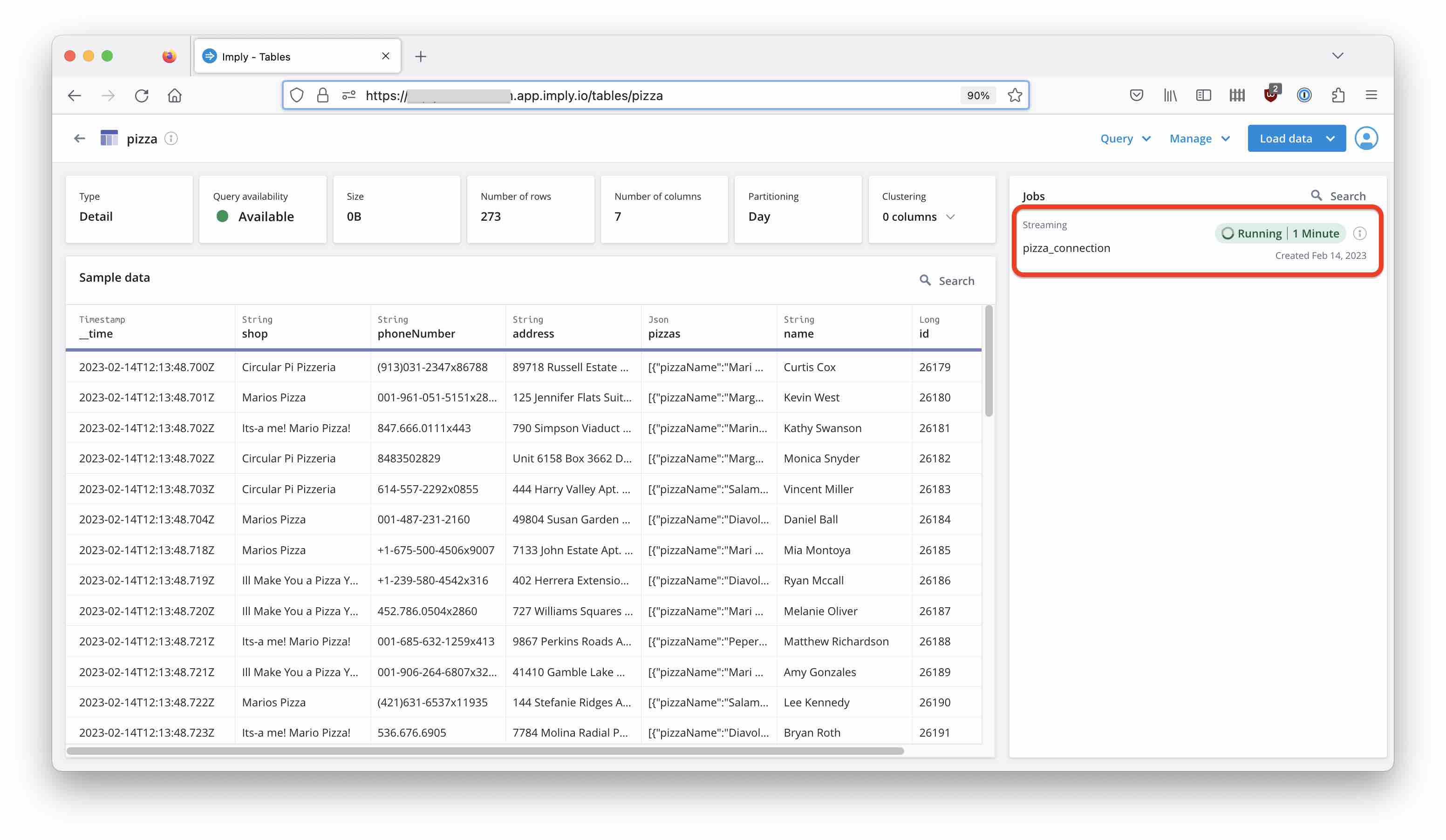This screenshot has height=840, width=1446.
Task: Reload the page in browser
Action: tap(142, 95)
